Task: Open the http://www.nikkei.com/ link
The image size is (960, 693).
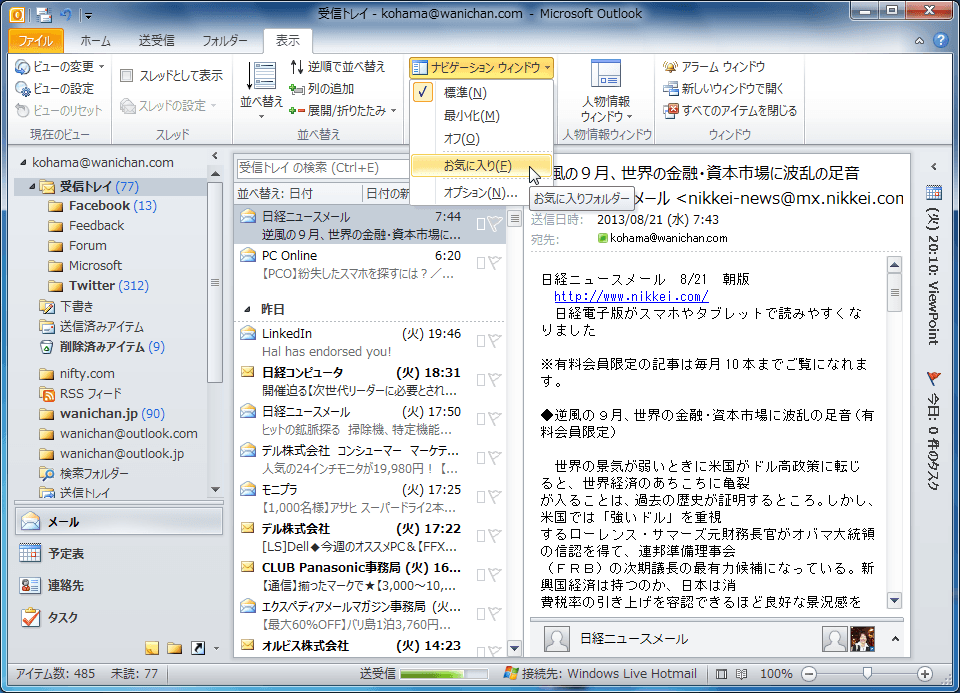Action: point(631,296)
